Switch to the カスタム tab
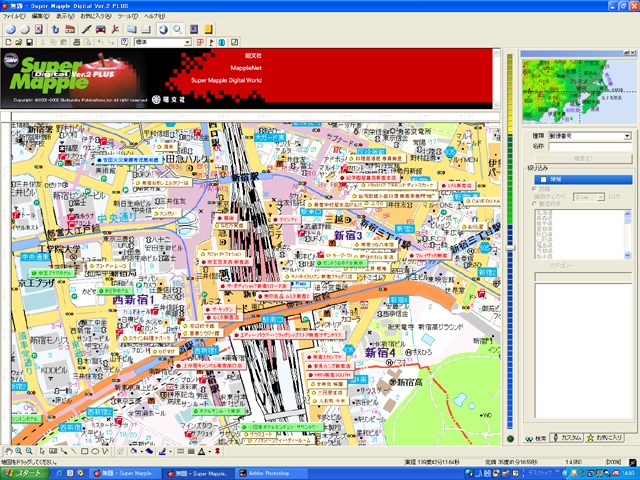This screenshot has width=640, height=480. pyautogui.click(x=567, y=438)
